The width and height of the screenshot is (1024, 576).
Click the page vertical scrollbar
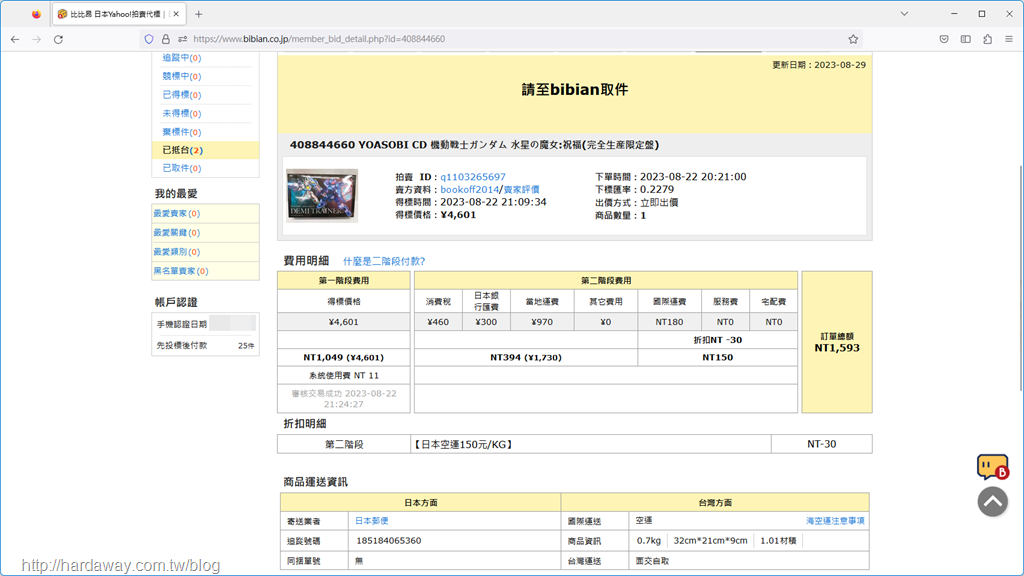pos(1020,278)
